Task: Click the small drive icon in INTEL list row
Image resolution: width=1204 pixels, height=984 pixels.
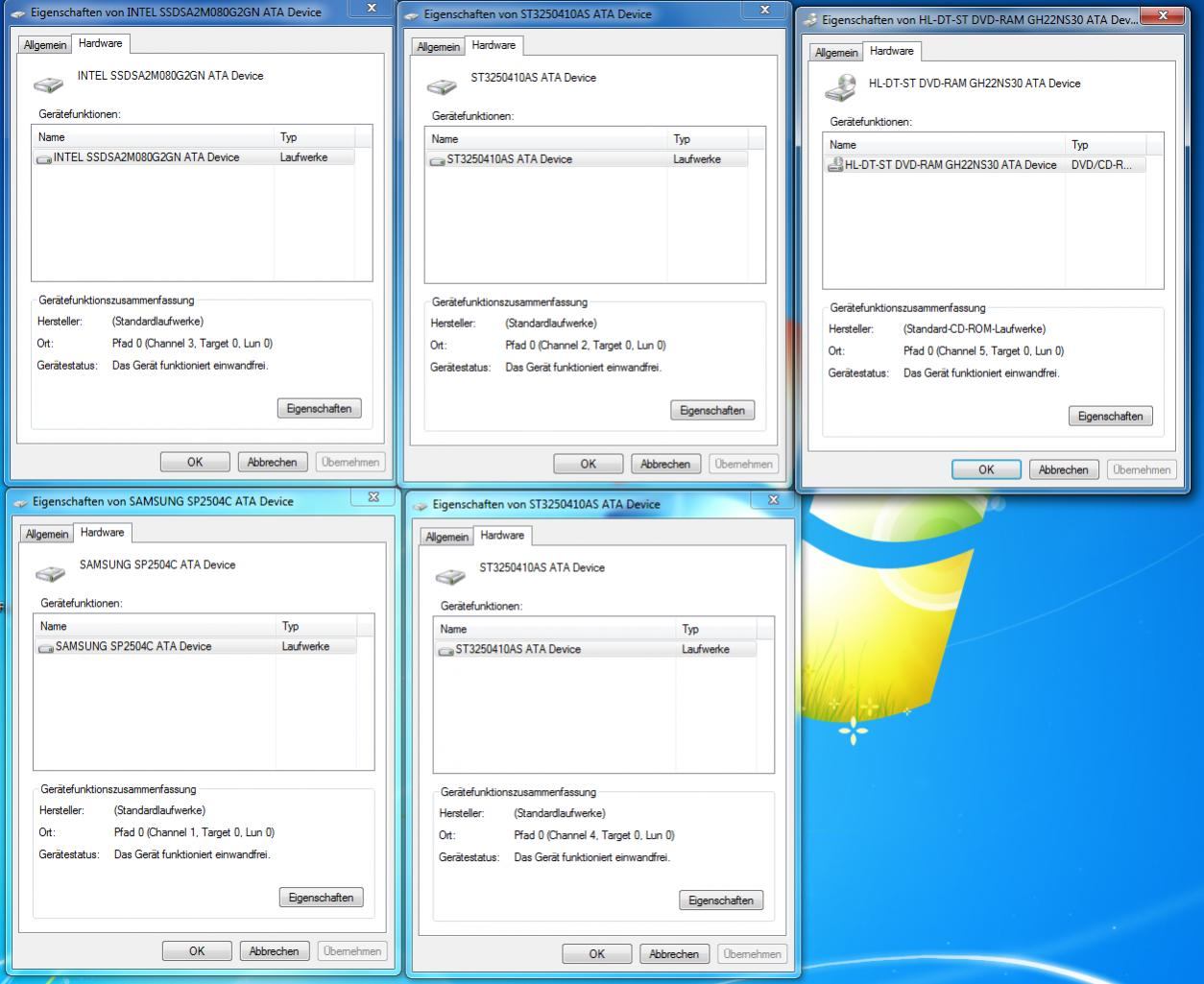Action: (44, 158)
